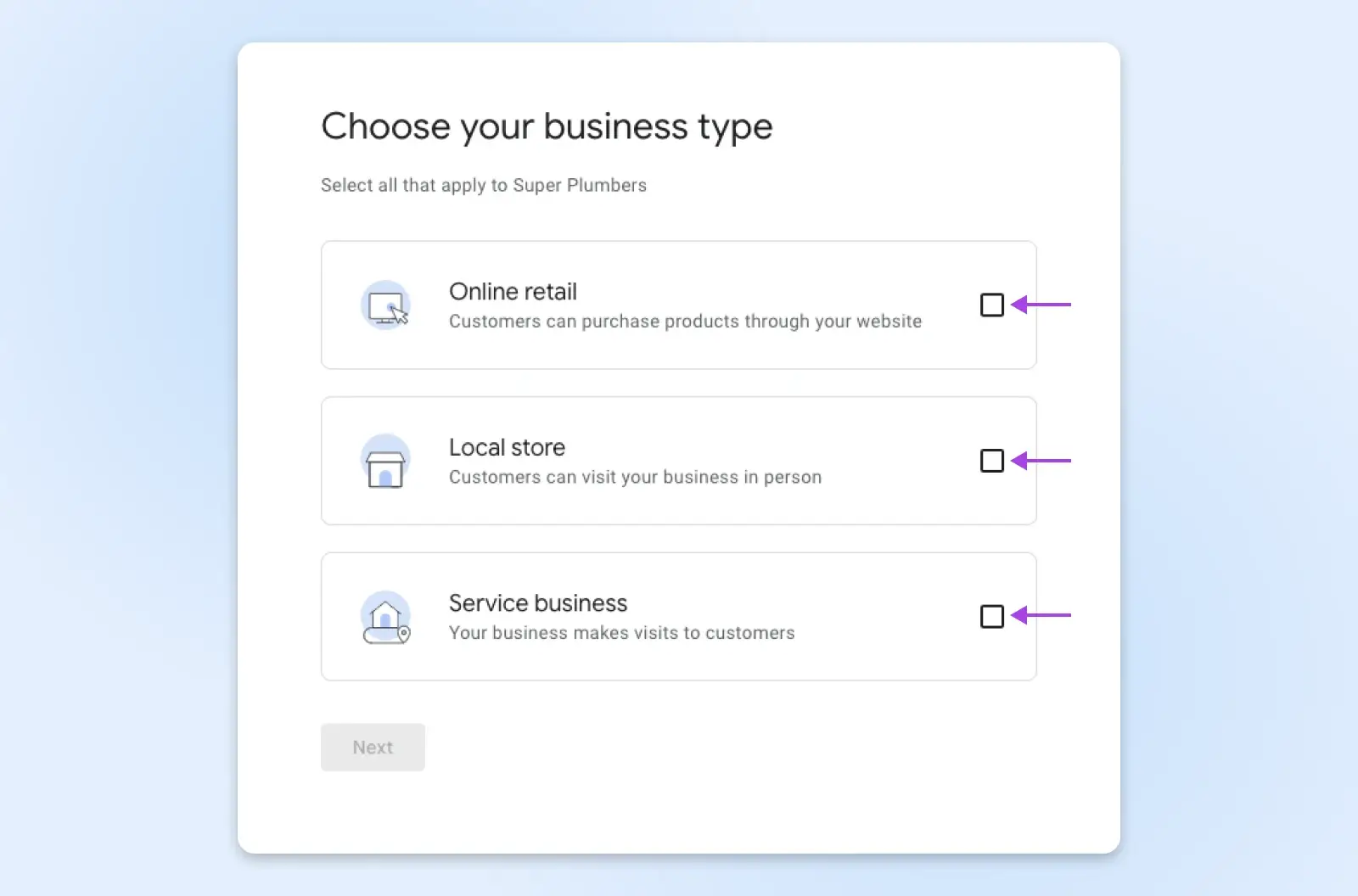
Task: Click the Online retail monitor icon
Action: tap(386, 306)
